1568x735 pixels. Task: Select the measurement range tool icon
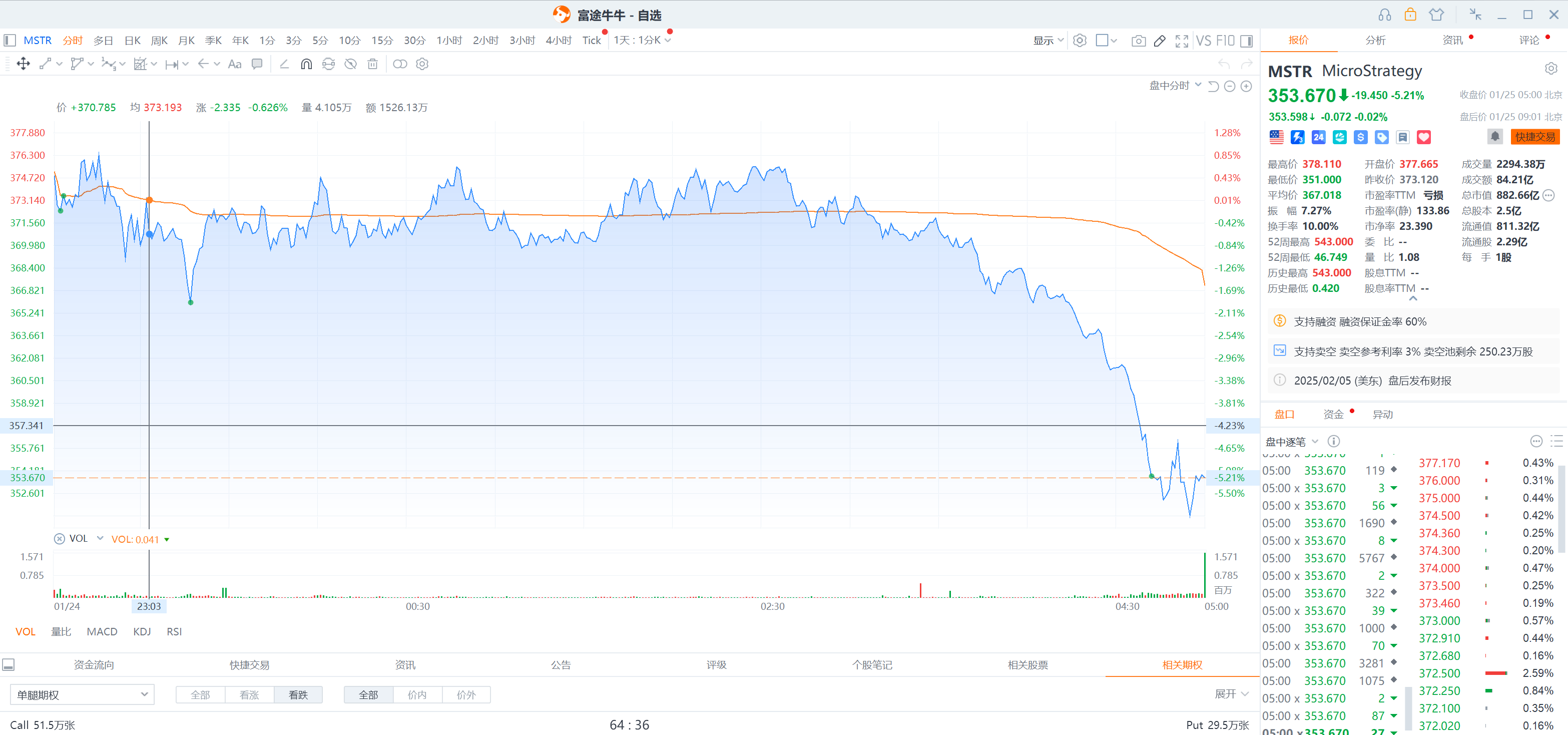[172, 64]
